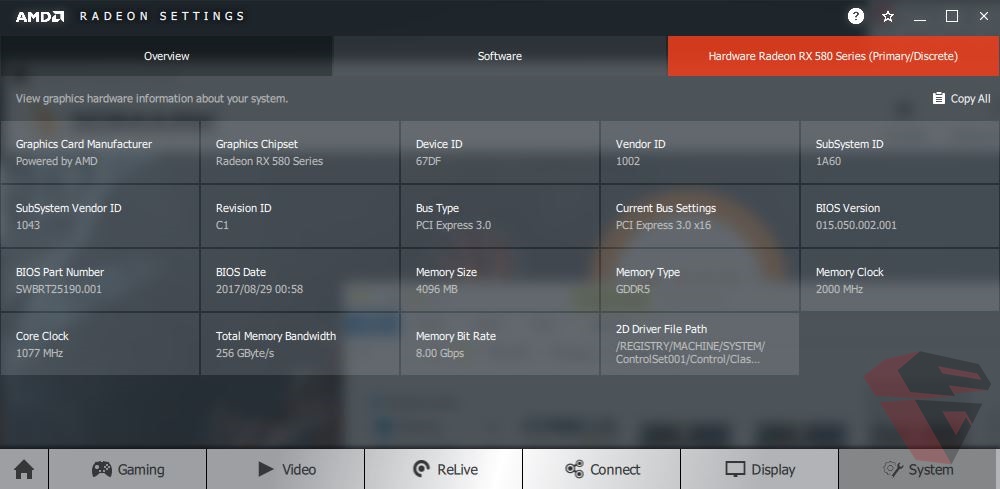Screen dimensions: 1000x489
Task: Click the AMD logo in title bar
Action: point(40,17)
